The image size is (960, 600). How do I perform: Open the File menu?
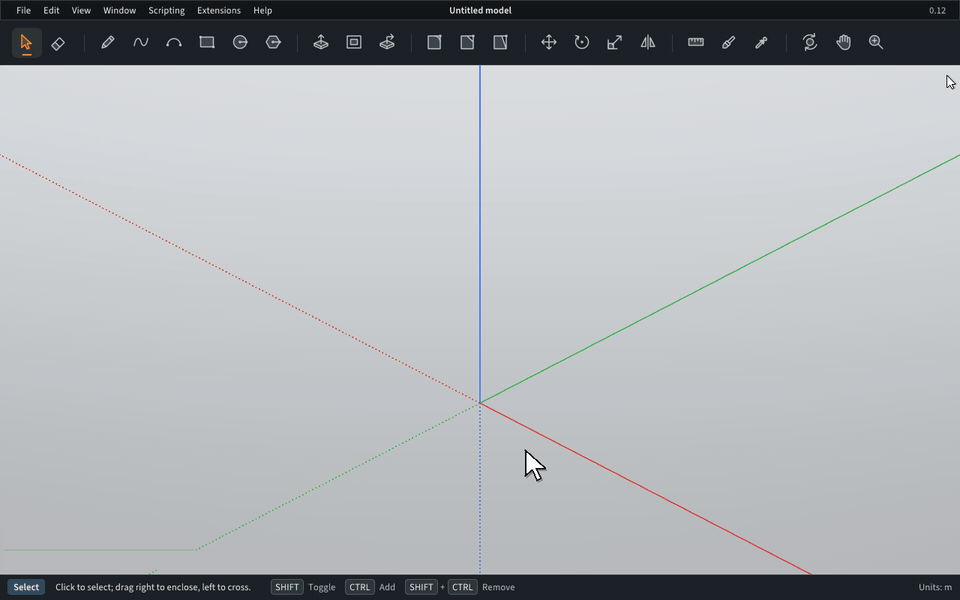click(23, 10)
